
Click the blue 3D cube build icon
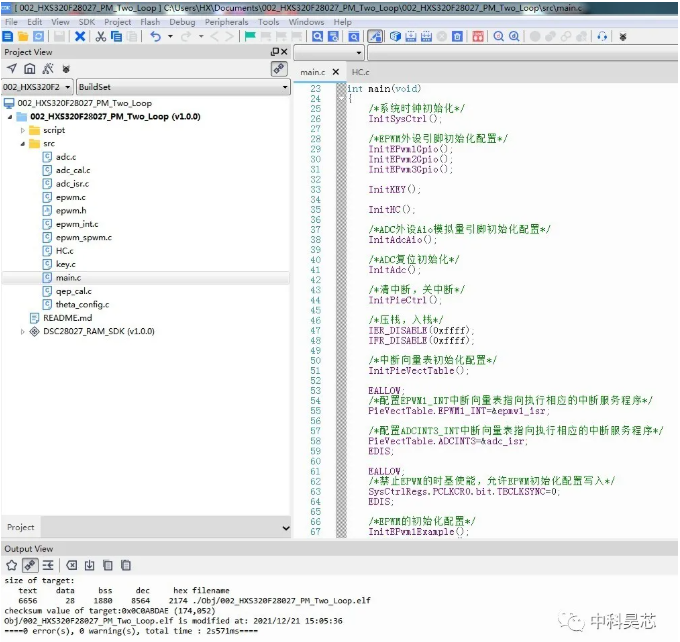click(x=395, y=36)
